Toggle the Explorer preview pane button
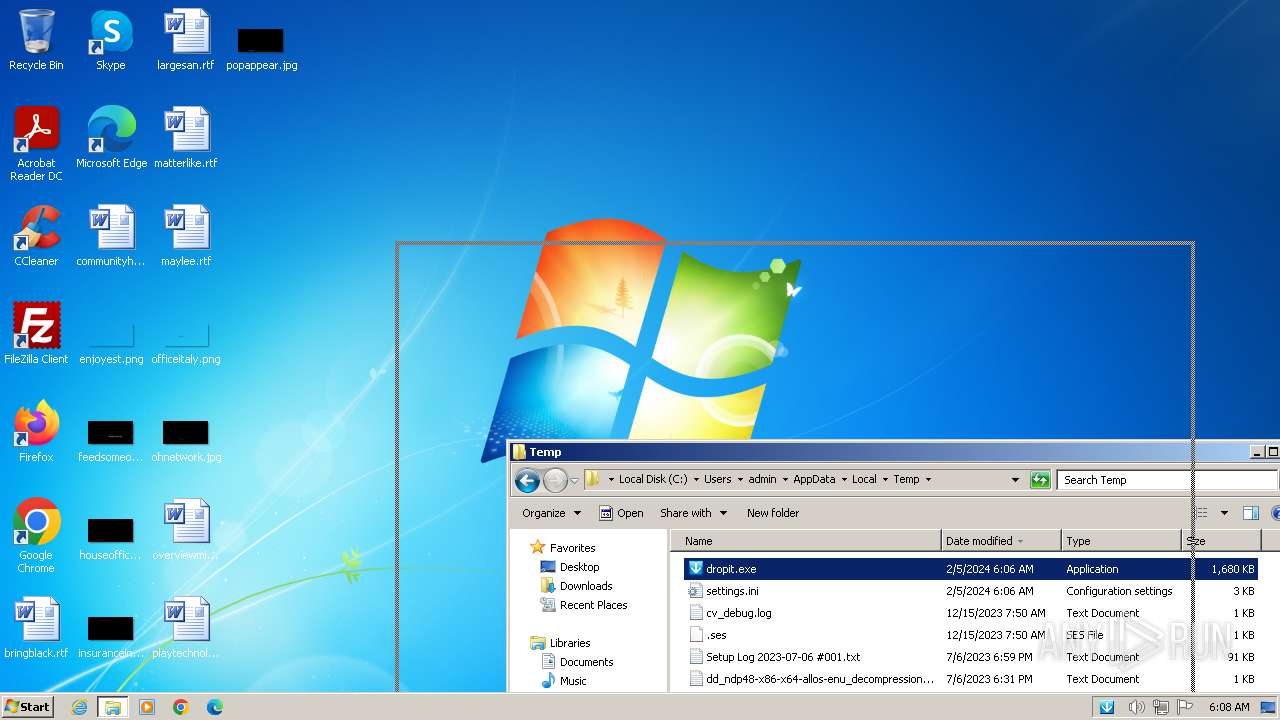The image size is (1280, 720). [x=1250, y=513]
